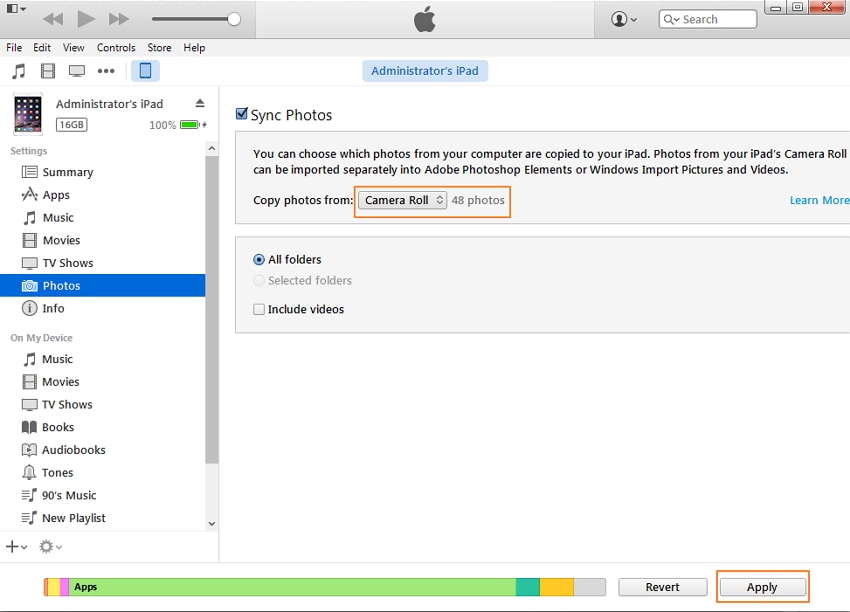Open the File menu

coord(14,48)
